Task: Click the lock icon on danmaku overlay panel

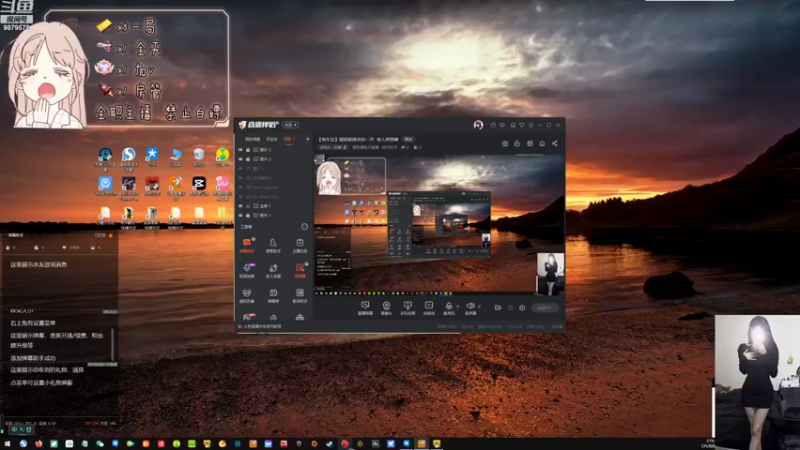Action: [x=110, y=235]
